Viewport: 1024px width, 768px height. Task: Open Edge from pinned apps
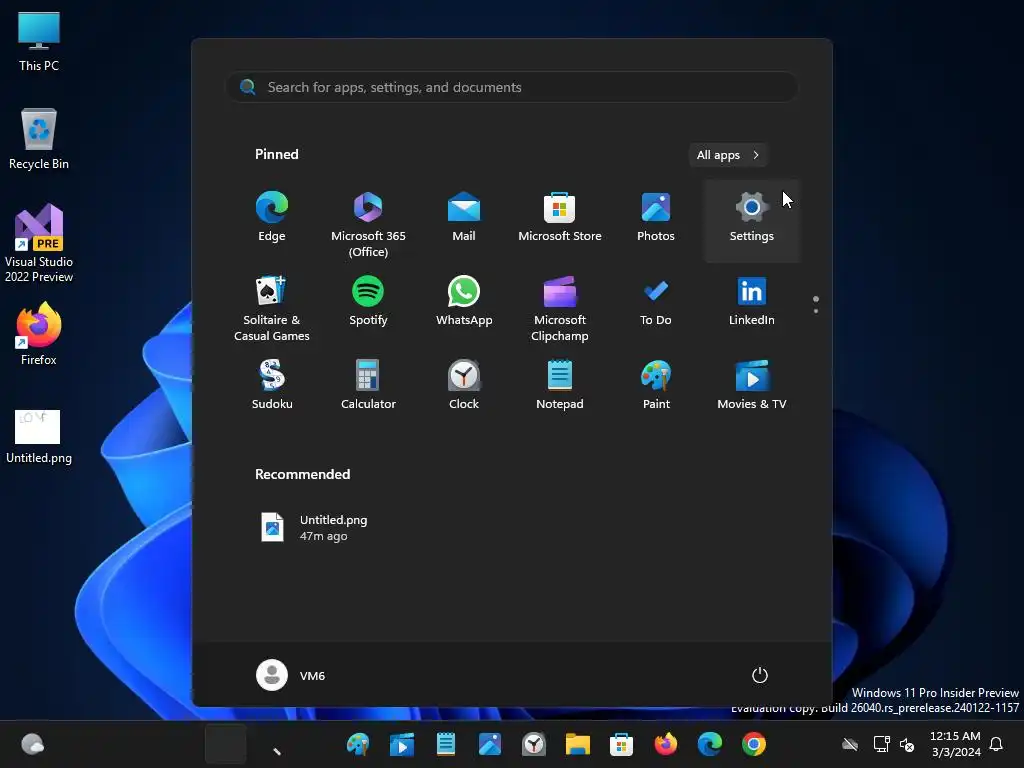[x=272, y=217]
